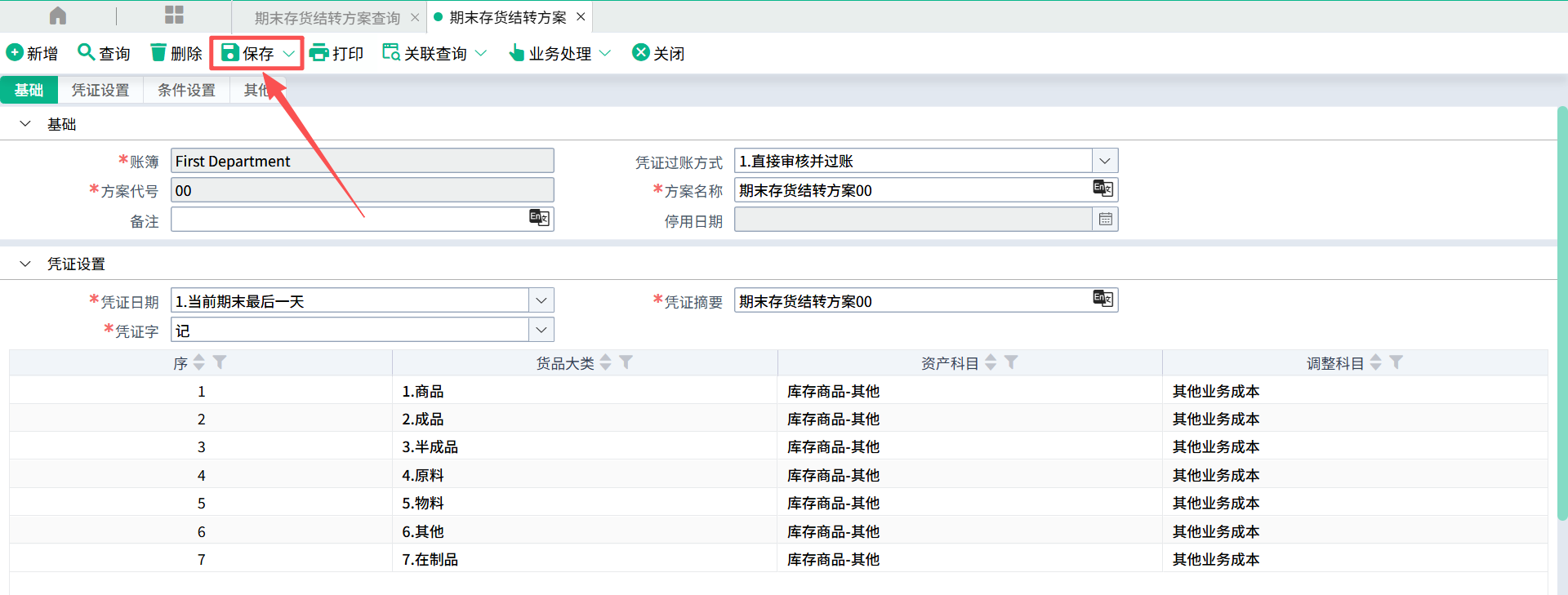Click the 删除 delete trash button
Viewport: 1568px width, 595px height.
pyautogui.click(x=176, y=53)
